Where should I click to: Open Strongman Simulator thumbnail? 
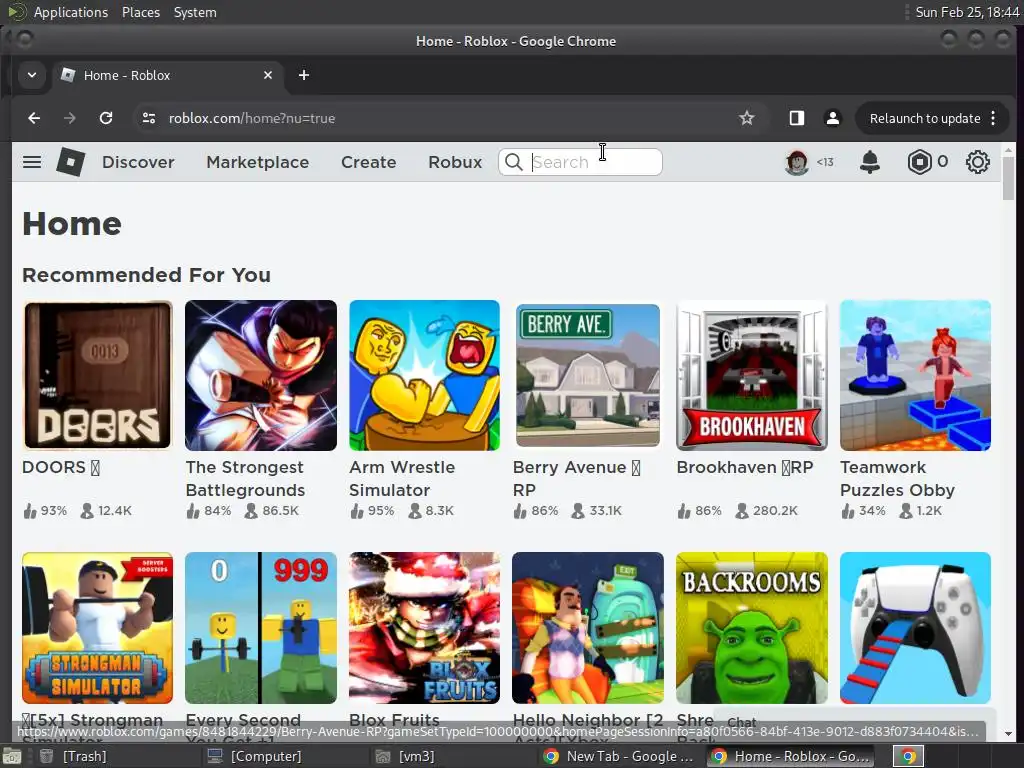coord(97,628)
